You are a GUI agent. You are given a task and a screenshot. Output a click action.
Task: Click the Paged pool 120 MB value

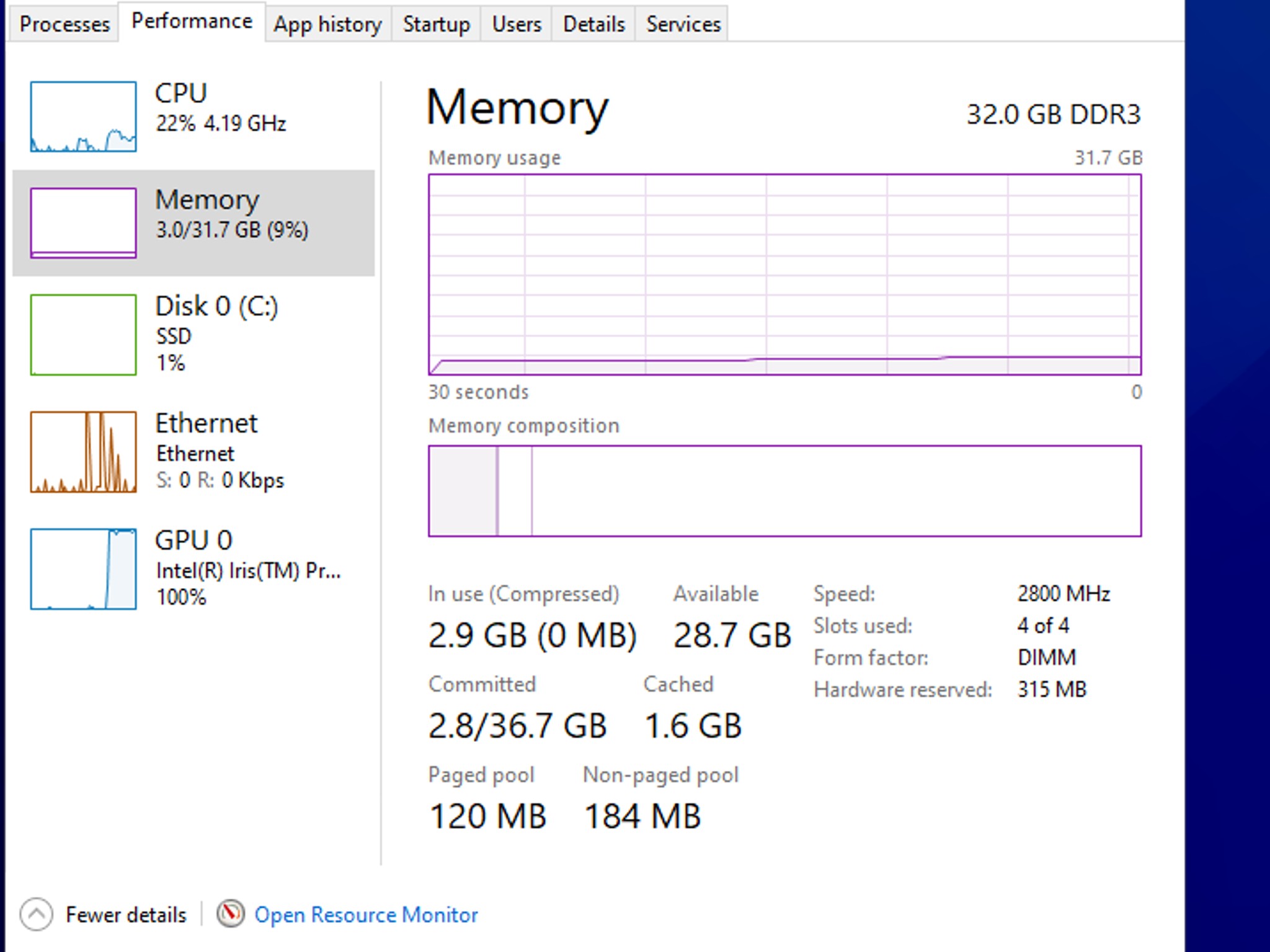(487, 816)
